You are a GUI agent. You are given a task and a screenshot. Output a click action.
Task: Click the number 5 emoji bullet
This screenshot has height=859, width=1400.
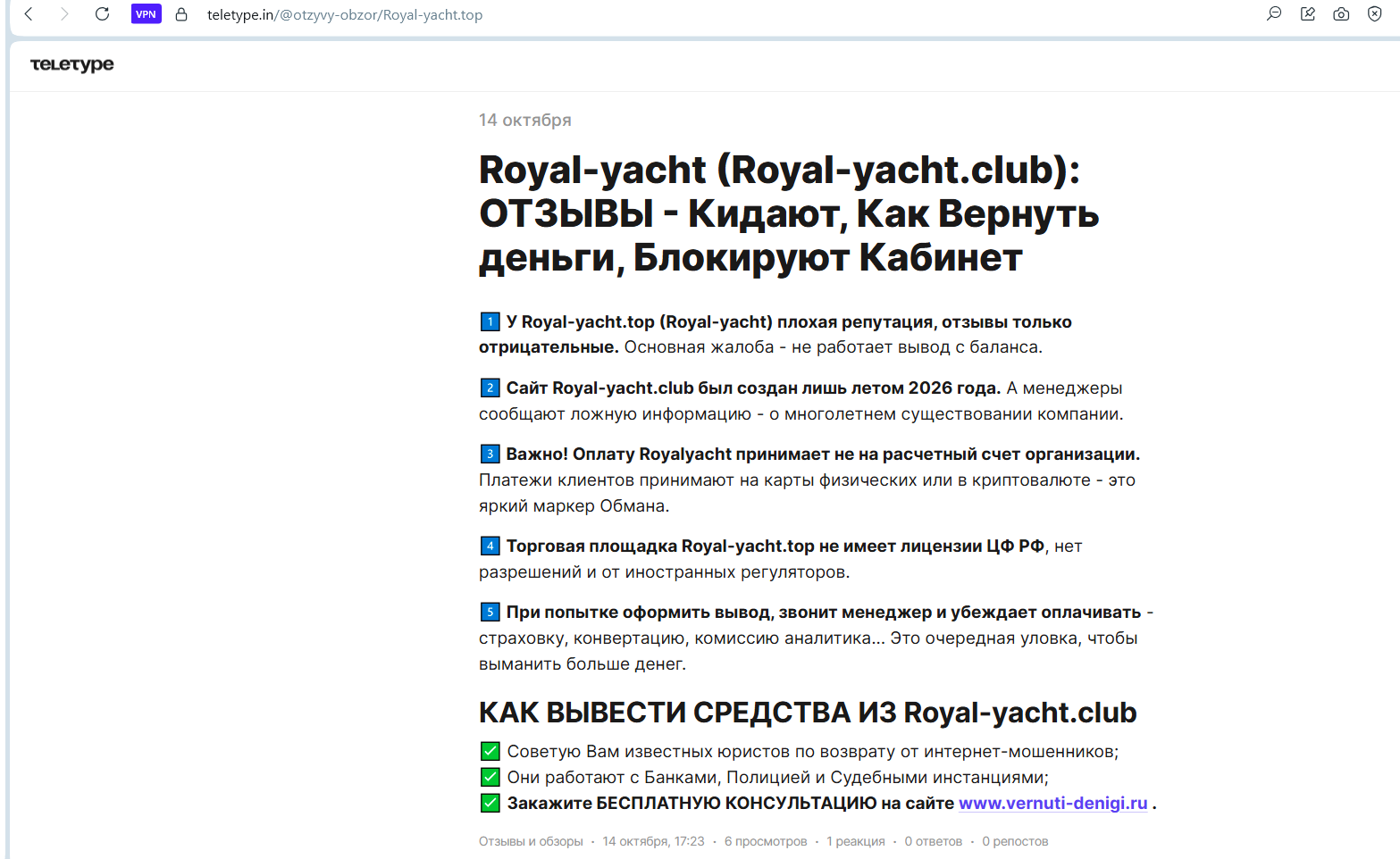[x=490, y=612]
